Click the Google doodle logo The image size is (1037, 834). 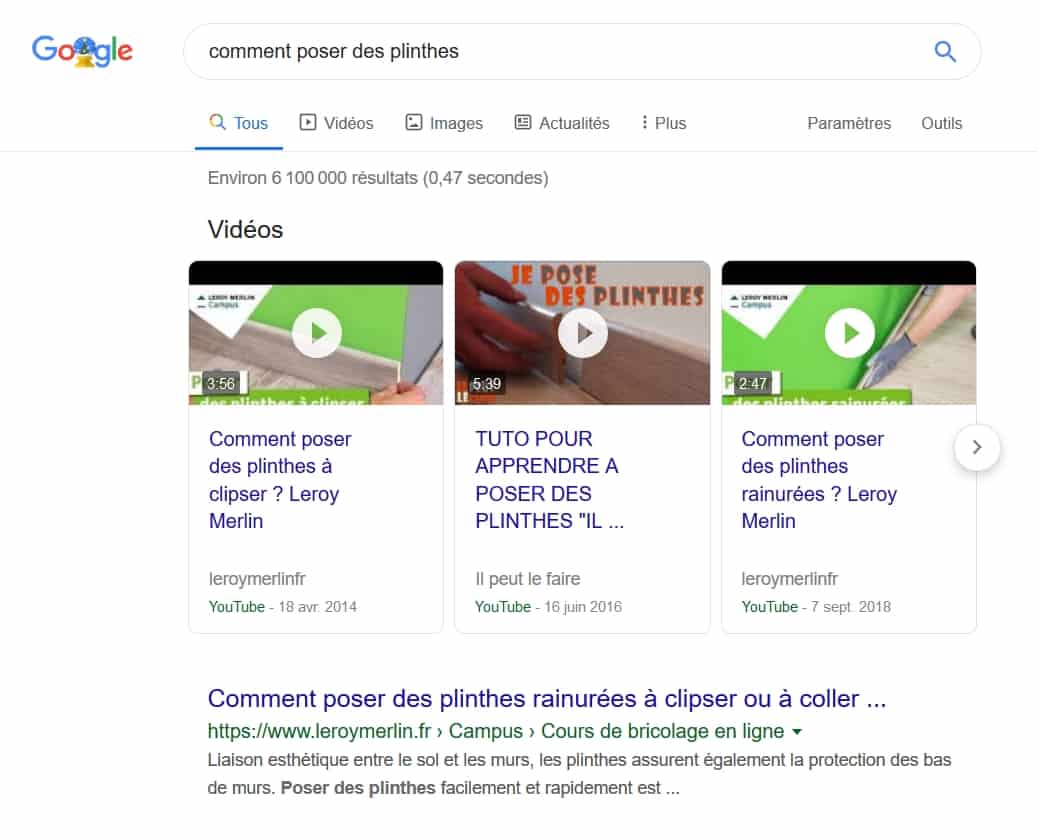click(83, 51)
